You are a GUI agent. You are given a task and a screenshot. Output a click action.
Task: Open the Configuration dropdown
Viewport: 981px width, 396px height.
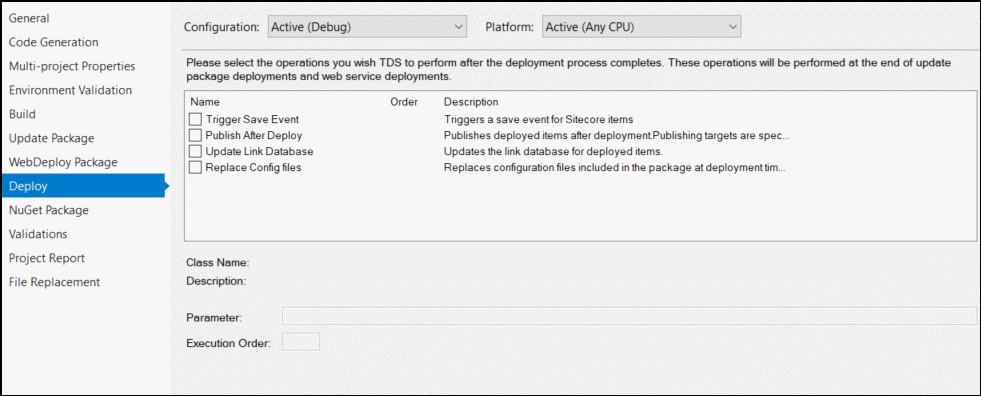[367, 27]
